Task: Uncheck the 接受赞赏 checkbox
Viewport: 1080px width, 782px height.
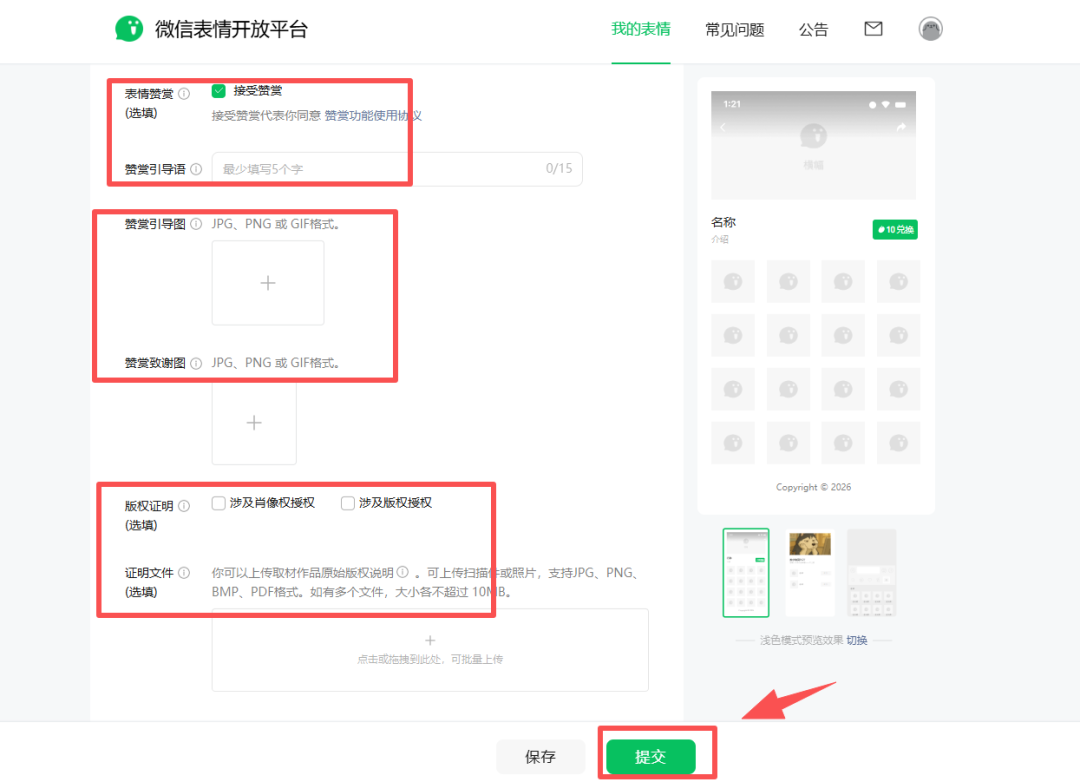Action: [218, 90]
